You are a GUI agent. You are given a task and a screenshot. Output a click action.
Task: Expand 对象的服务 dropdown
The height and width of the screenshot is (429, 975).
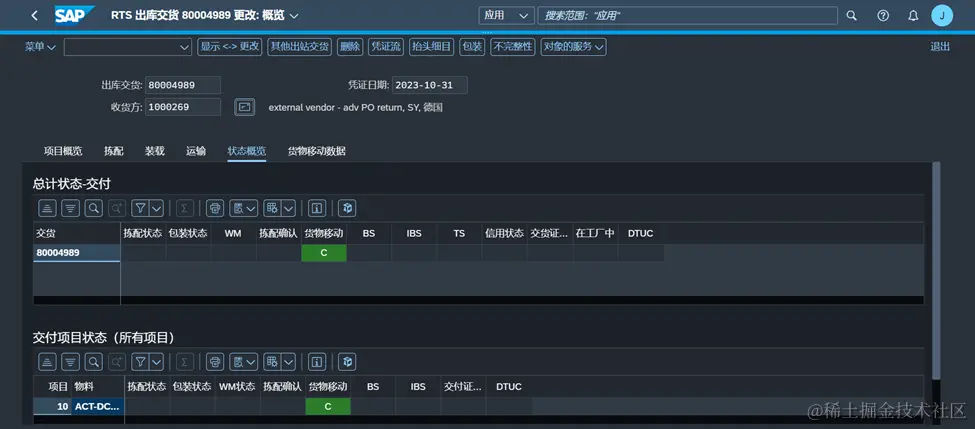pos(573,47)
